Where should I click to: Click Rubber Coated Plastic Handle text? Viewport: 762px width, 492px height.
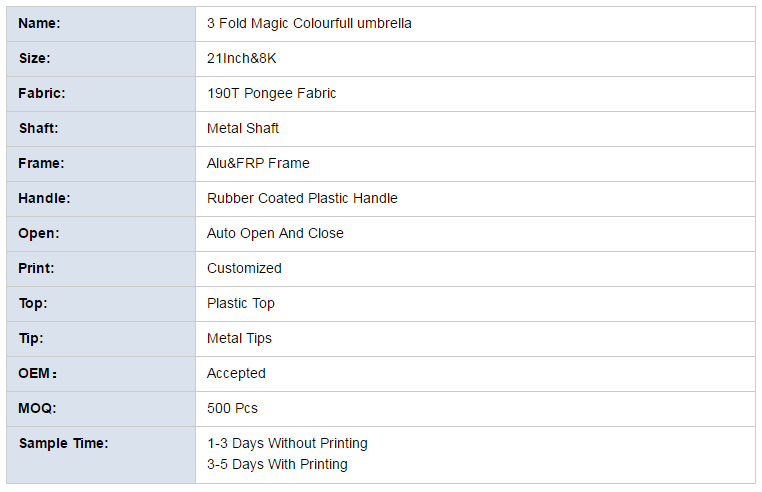302,198
